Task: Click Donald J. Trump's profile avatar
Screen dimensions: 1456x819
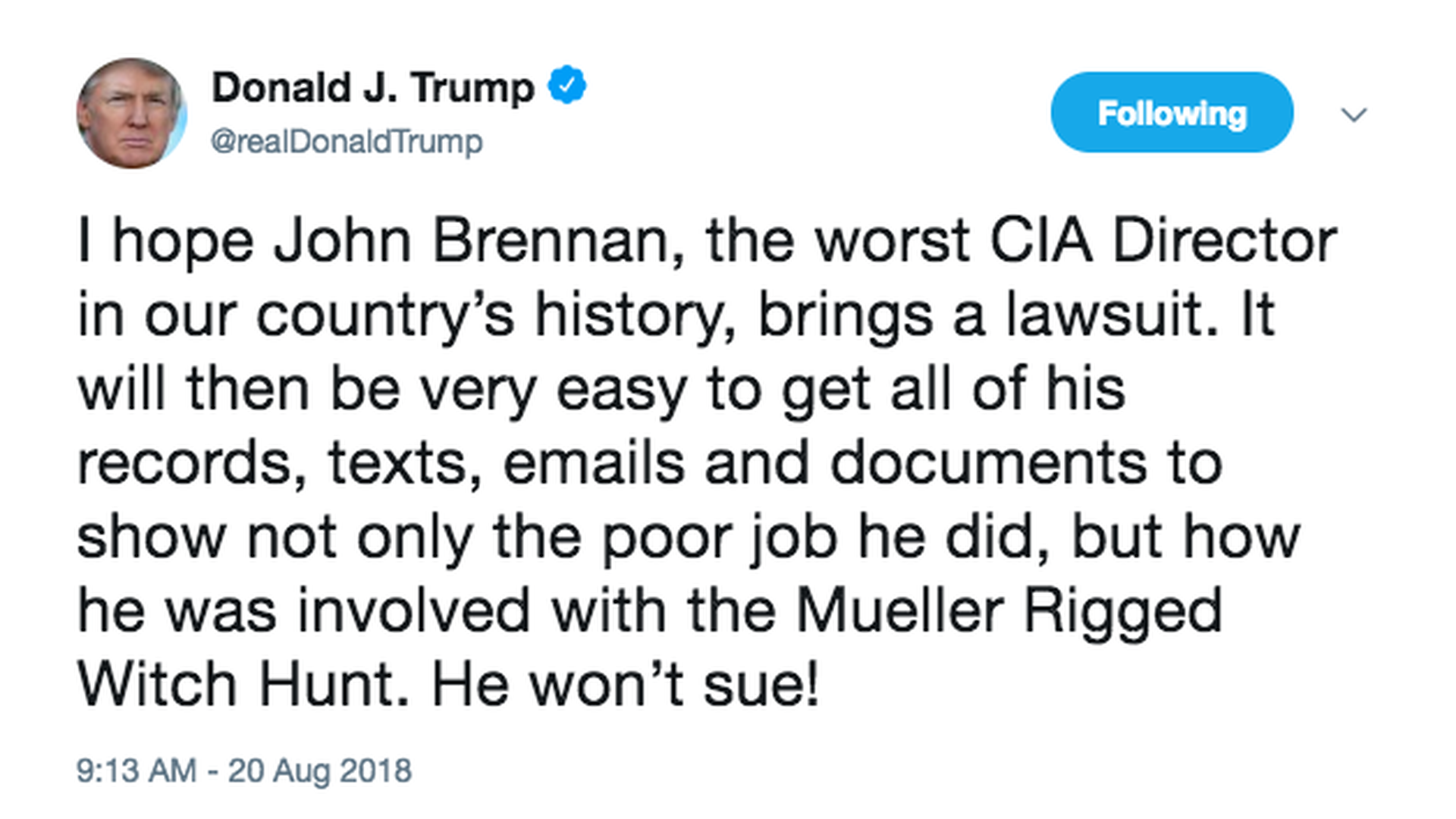Action: click(x=131, y=113)
